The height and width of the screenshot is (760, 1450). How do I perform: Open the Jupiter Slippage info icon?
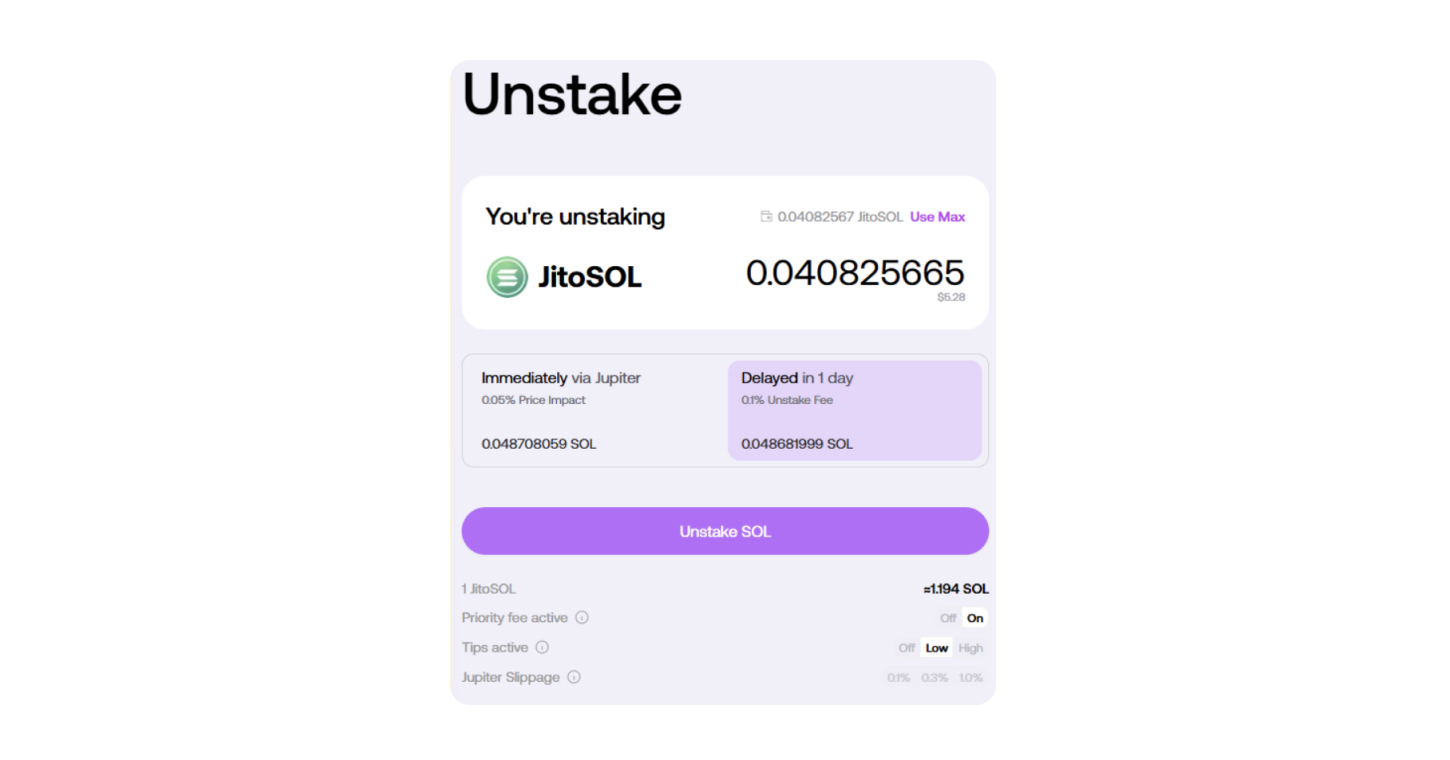574,677
